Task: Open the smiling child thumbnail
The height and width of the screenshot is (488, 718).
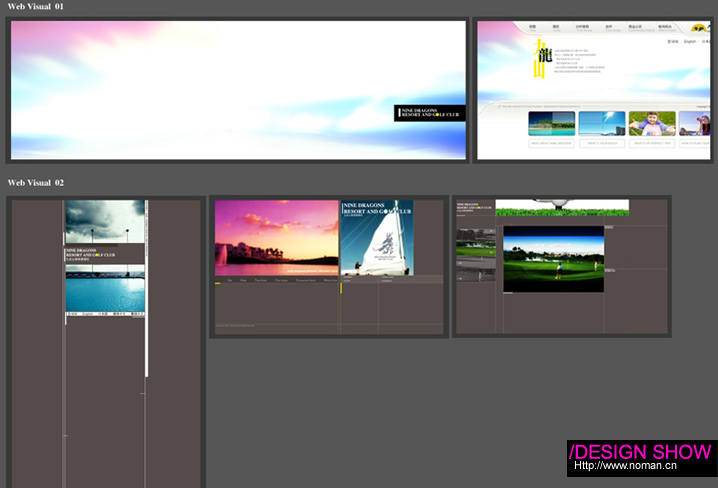Action: 652,123
